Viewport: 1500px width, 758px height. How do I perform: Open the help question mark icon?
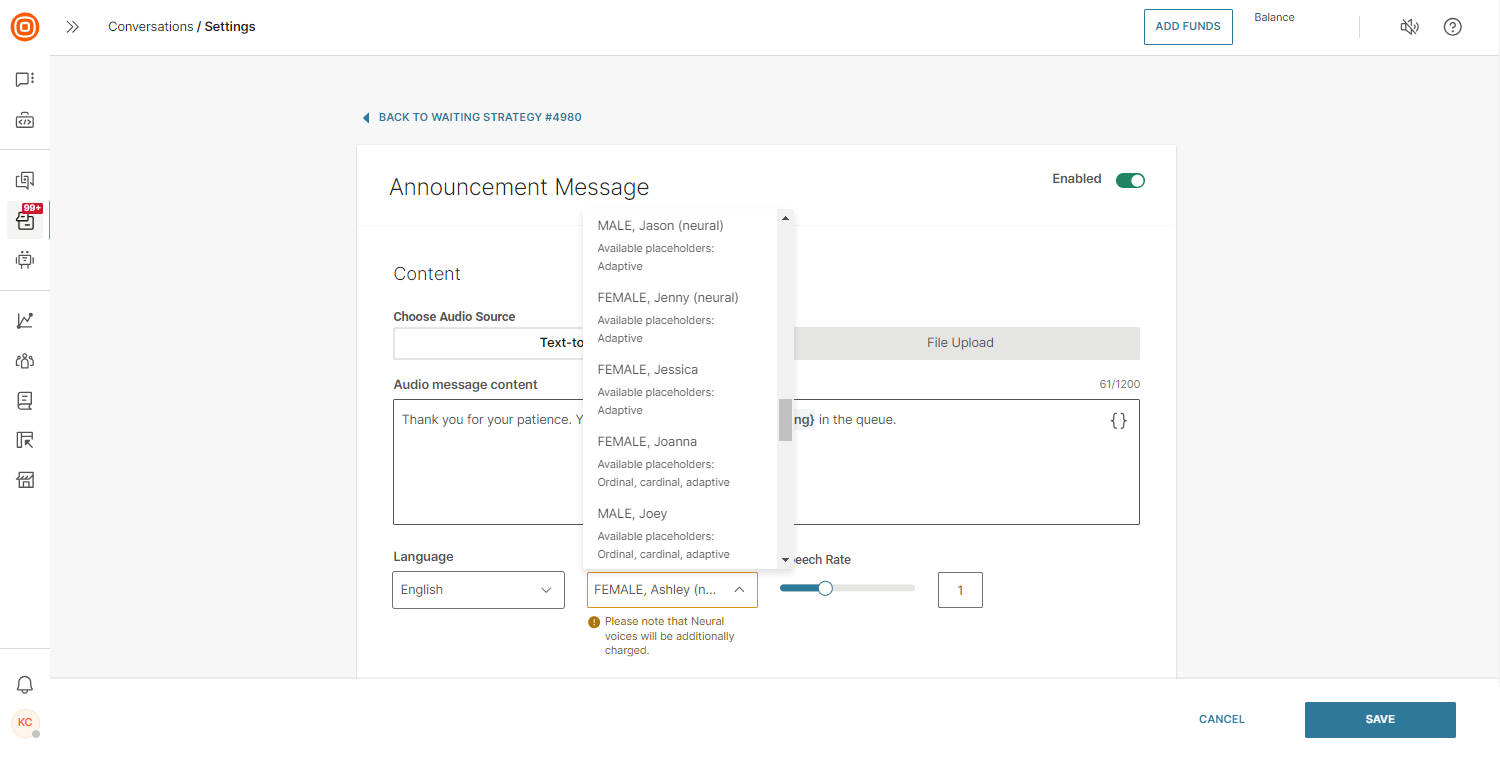click(1453, 27)
